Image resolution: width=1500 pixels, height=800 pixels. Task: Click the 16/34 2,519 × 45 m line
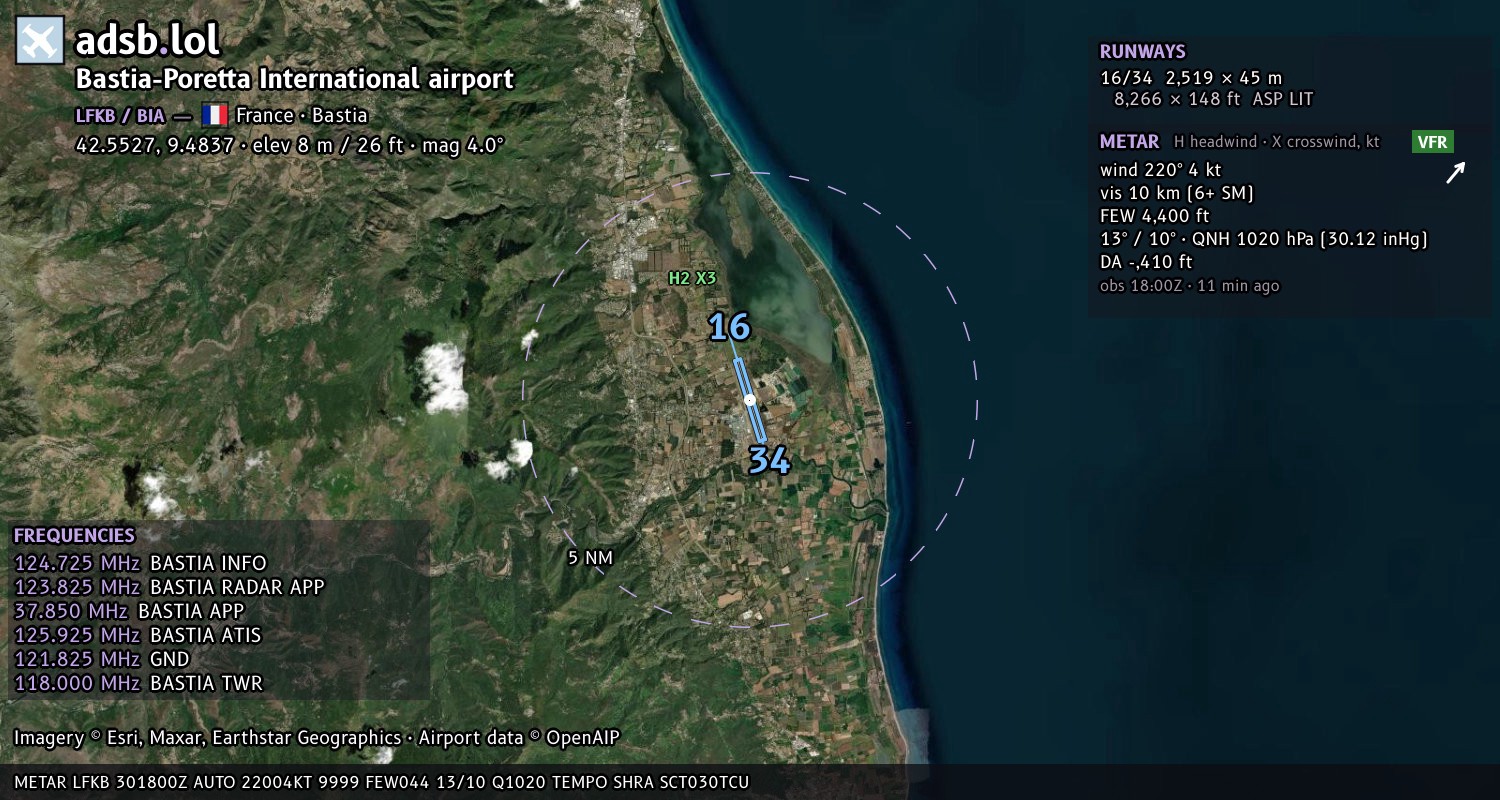pos(1190,77)
